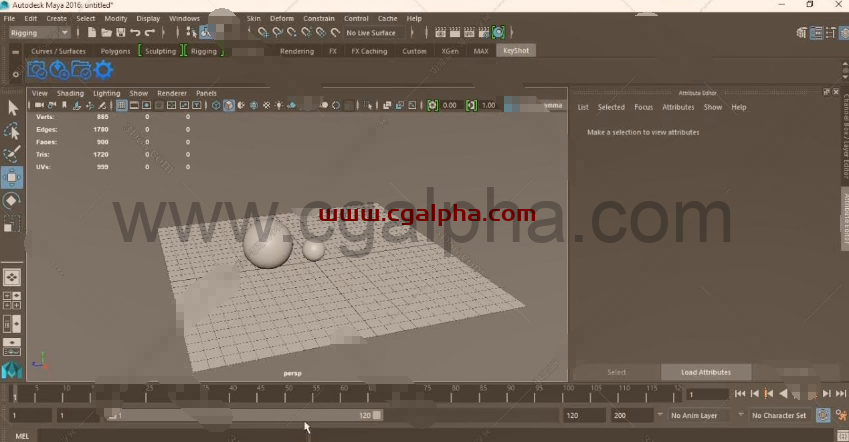Open the Deform menu

click(x=282, y=18)
